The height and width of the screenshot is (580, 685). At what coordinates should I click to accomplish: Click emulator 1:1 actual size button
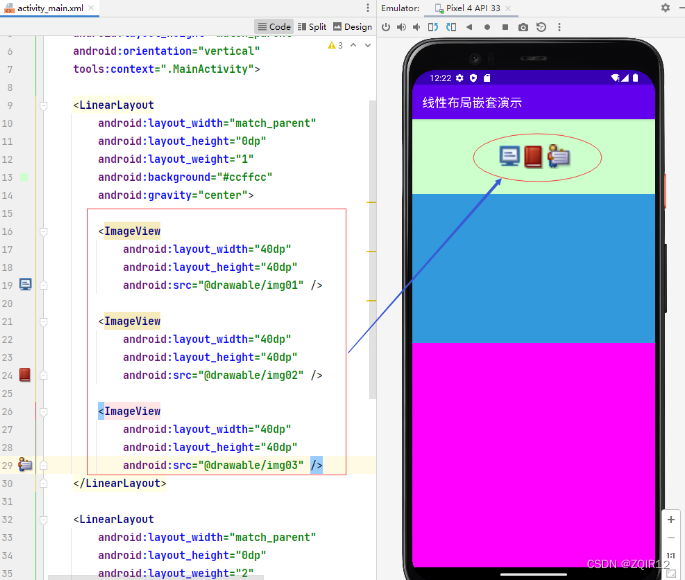(671, 556)
